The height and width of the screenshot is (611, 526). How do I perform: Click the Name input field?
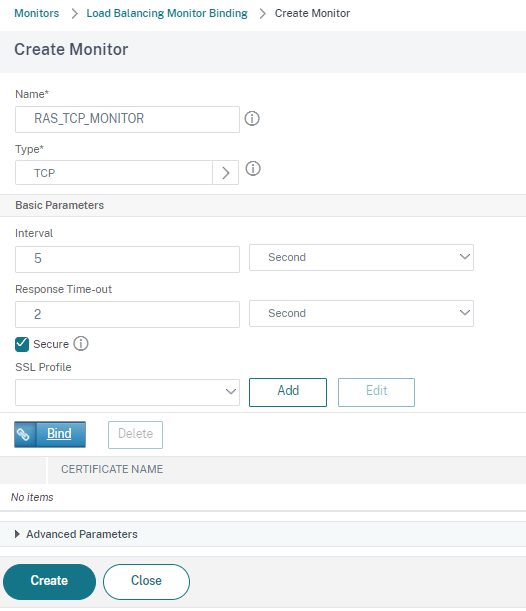127,119
